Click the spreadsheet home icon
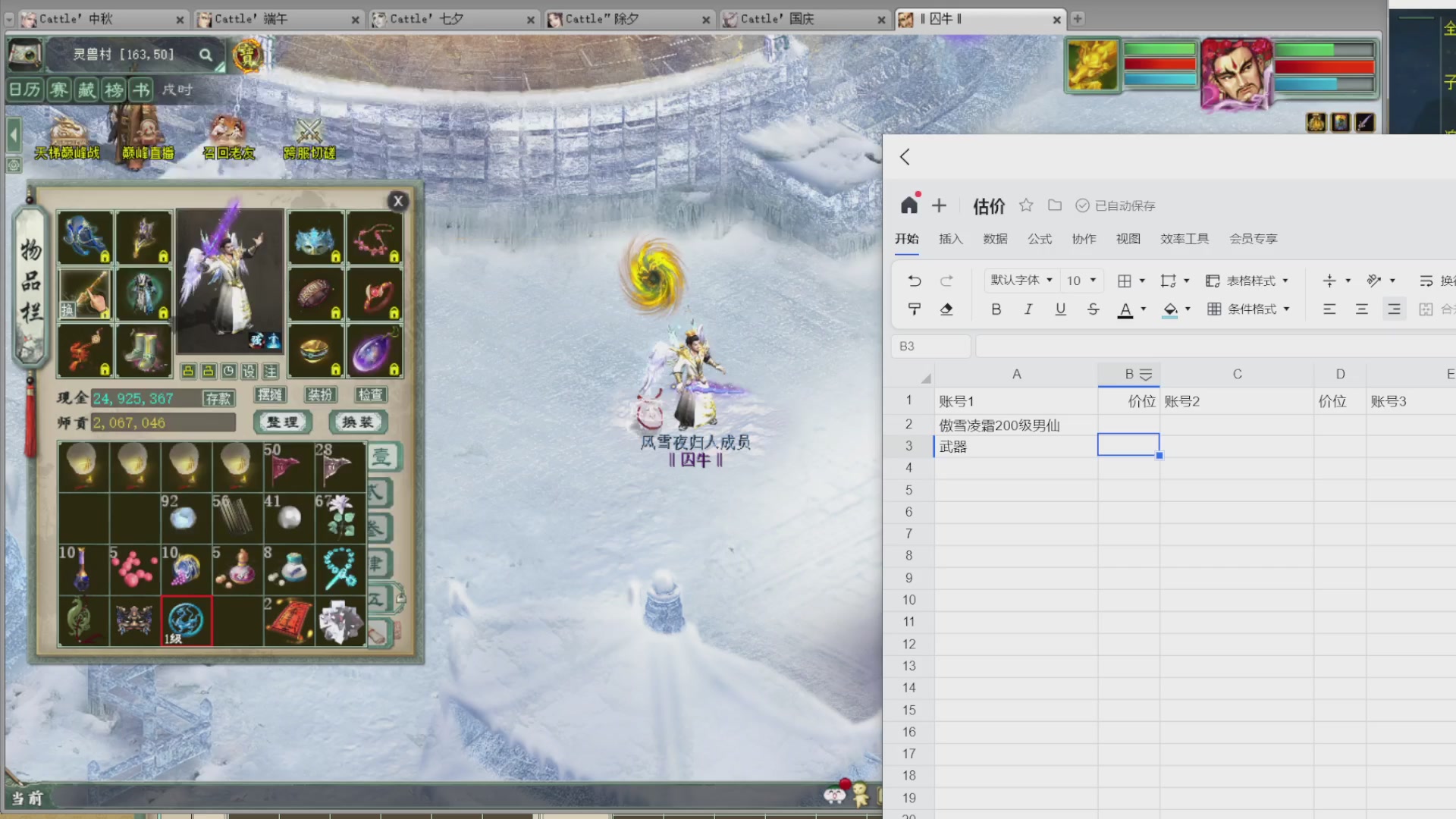This screenshot has width=1456, height=819. (x=909, y=205)
